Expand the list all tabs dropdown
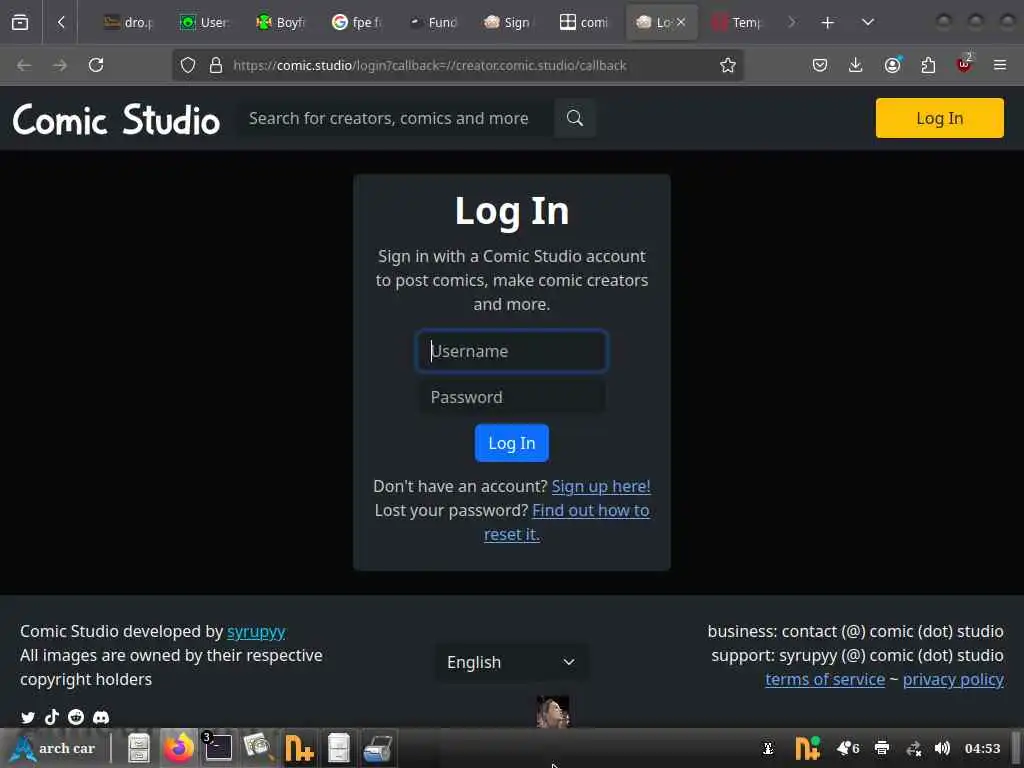Screen dimensions: 1024x768 [867, 23]
